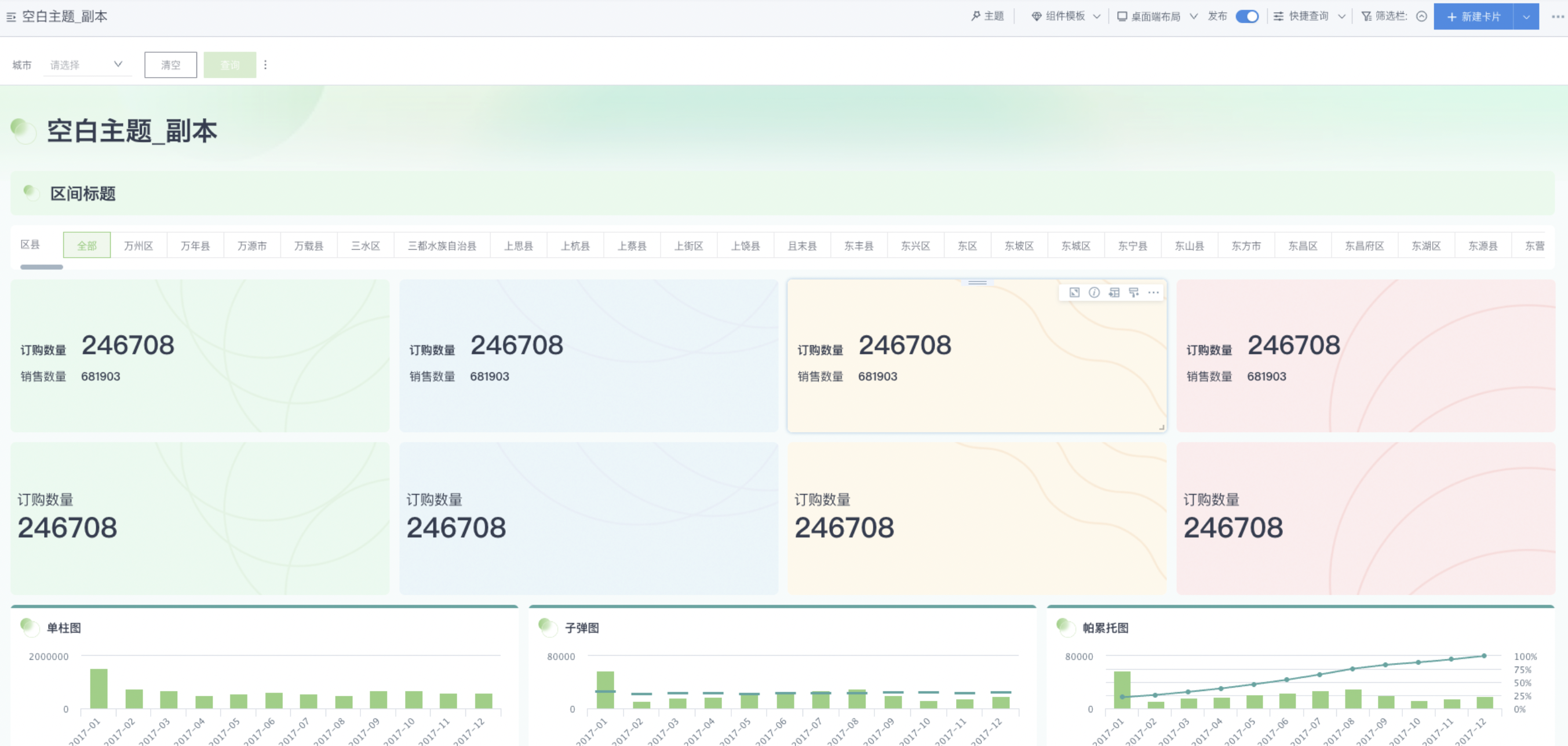Viewport: 1568px width, 746px height.
Task: Click the 单柱图 chart title
Action: click(x=64, y=628)
